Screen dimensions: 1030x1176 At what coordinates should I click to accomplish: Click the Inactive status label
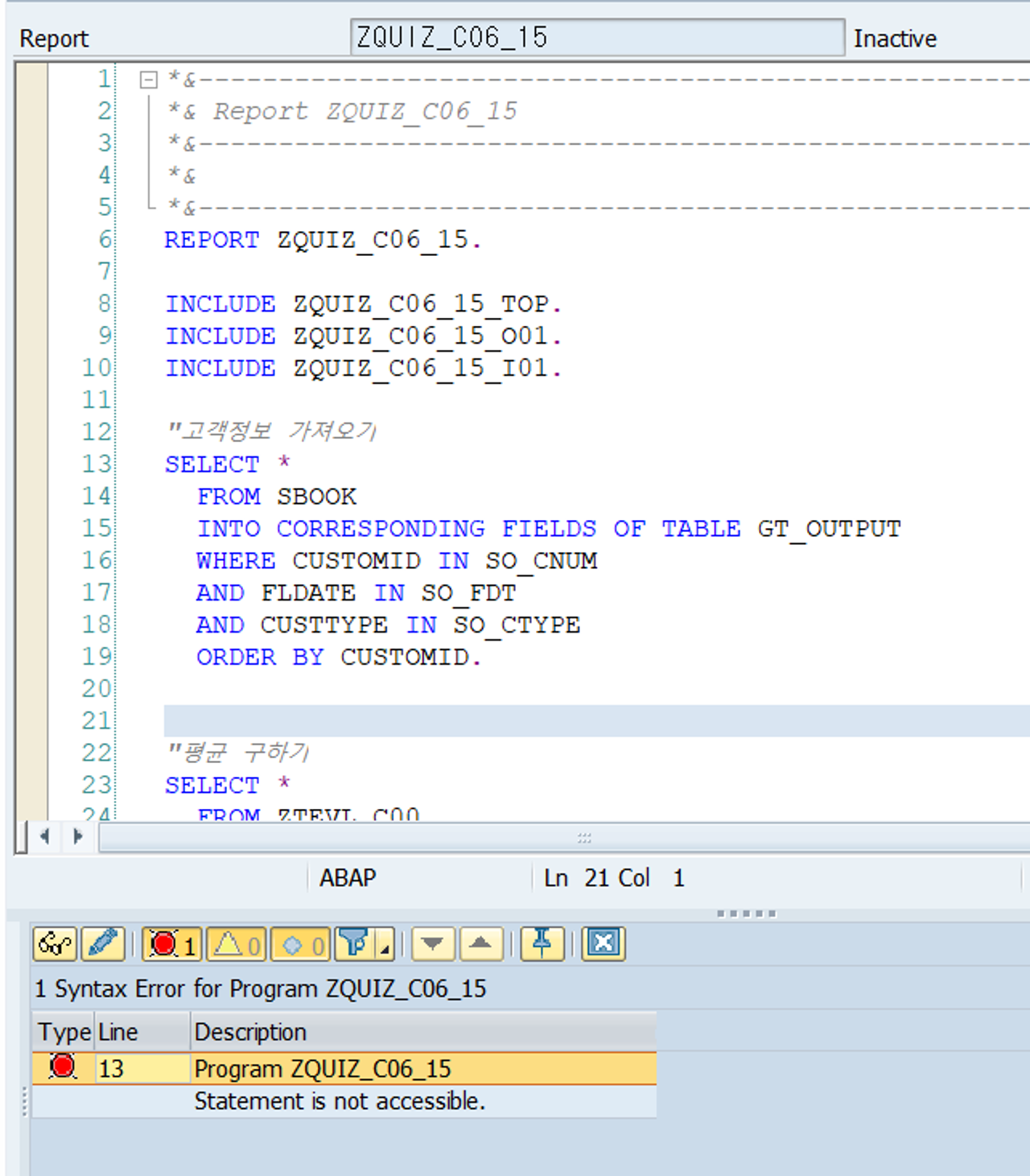tap(895, 39)
